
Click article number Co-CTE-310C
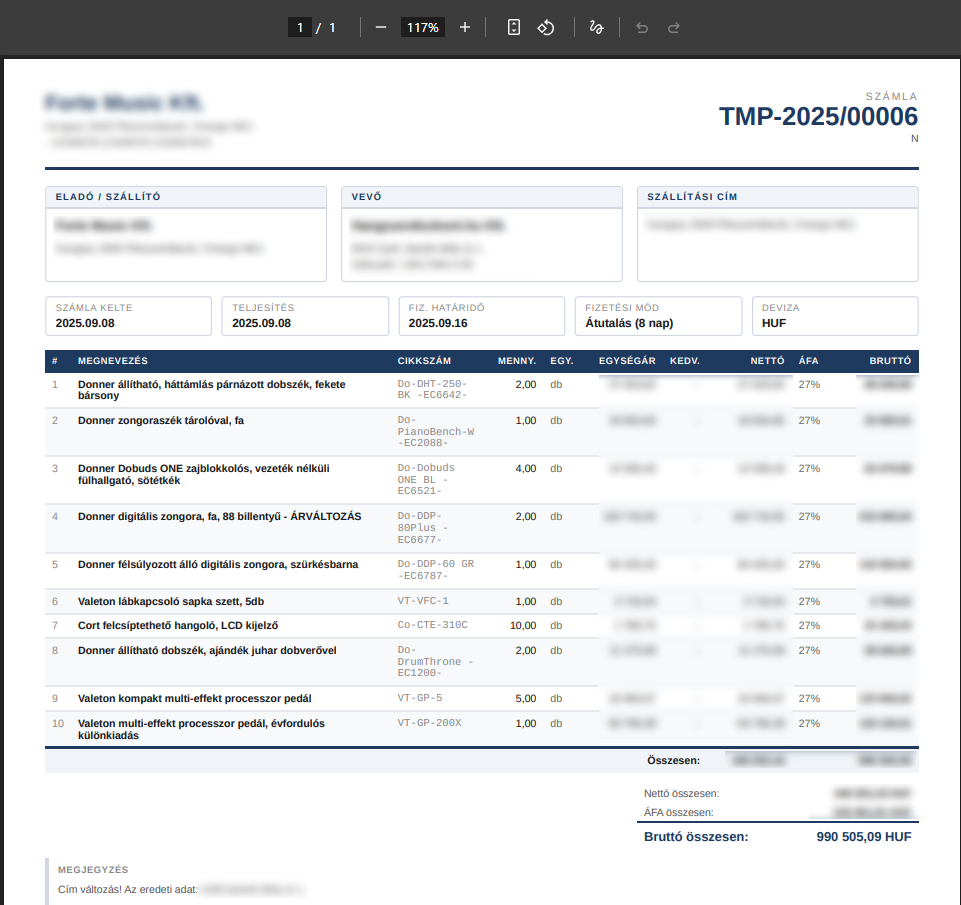(432, 625)
